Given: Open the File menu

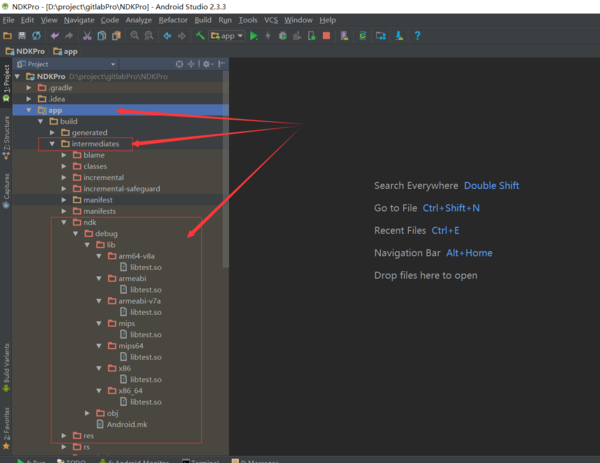Looking at the screenshot, I should pyautogui.click(x=8, y=20).
